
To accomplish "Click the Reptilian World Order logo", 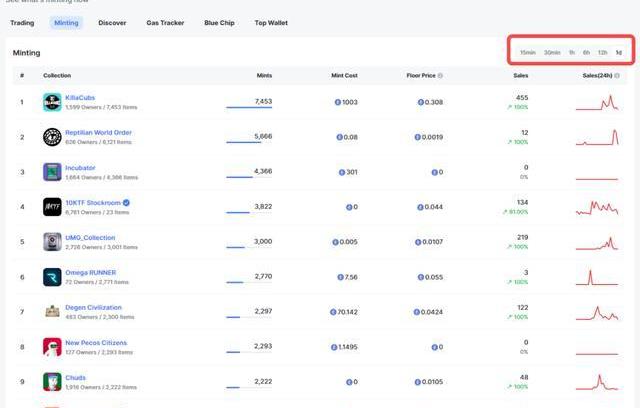I will tap(52, 137).
